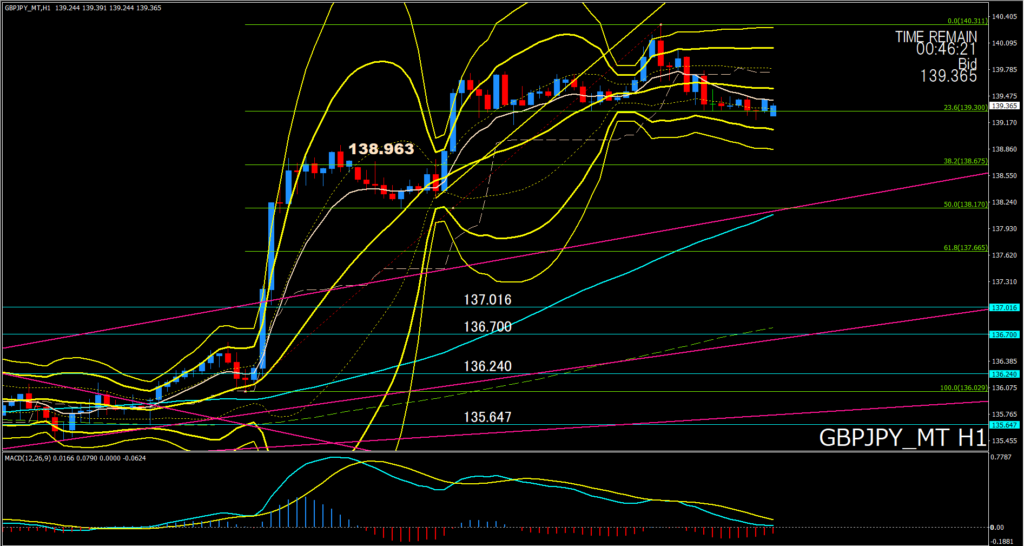Click the 135.647 level label inside the chart

[488, 417]
